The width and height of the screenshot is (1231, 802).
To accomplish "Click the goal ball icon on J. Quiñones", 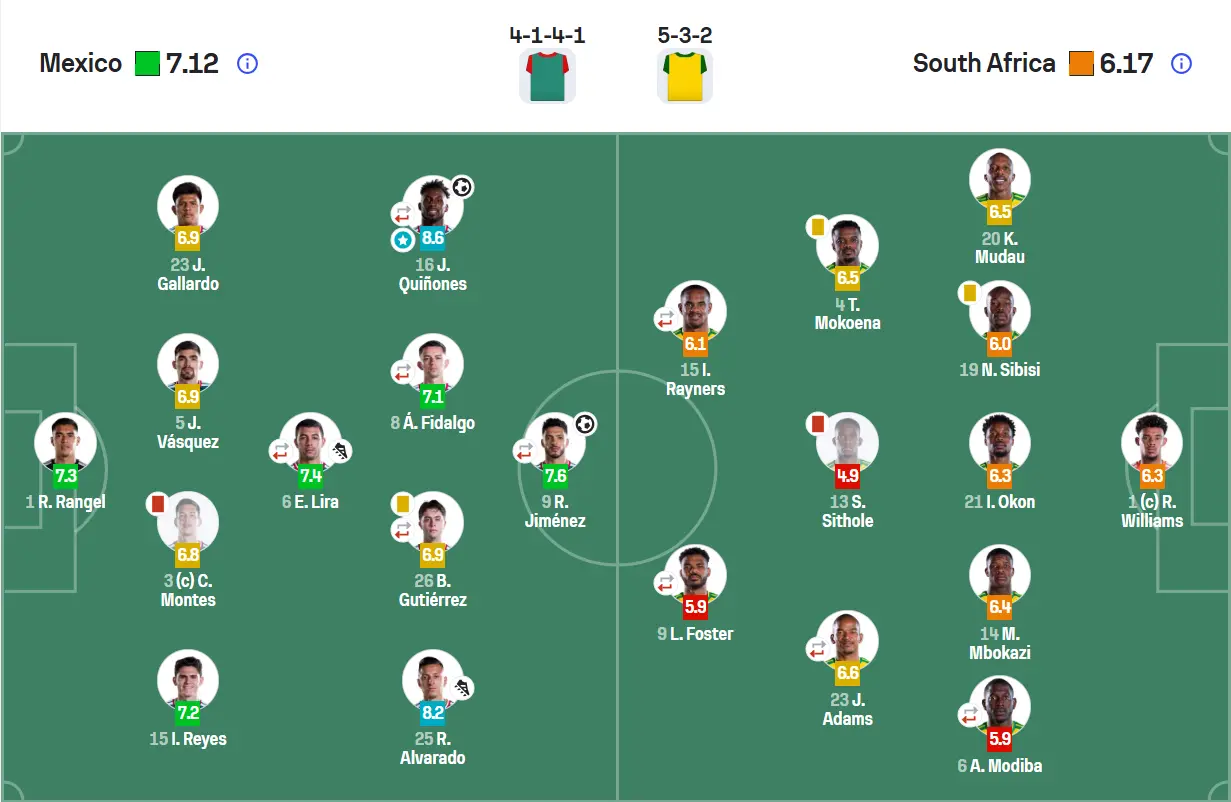I will point(461,187).
